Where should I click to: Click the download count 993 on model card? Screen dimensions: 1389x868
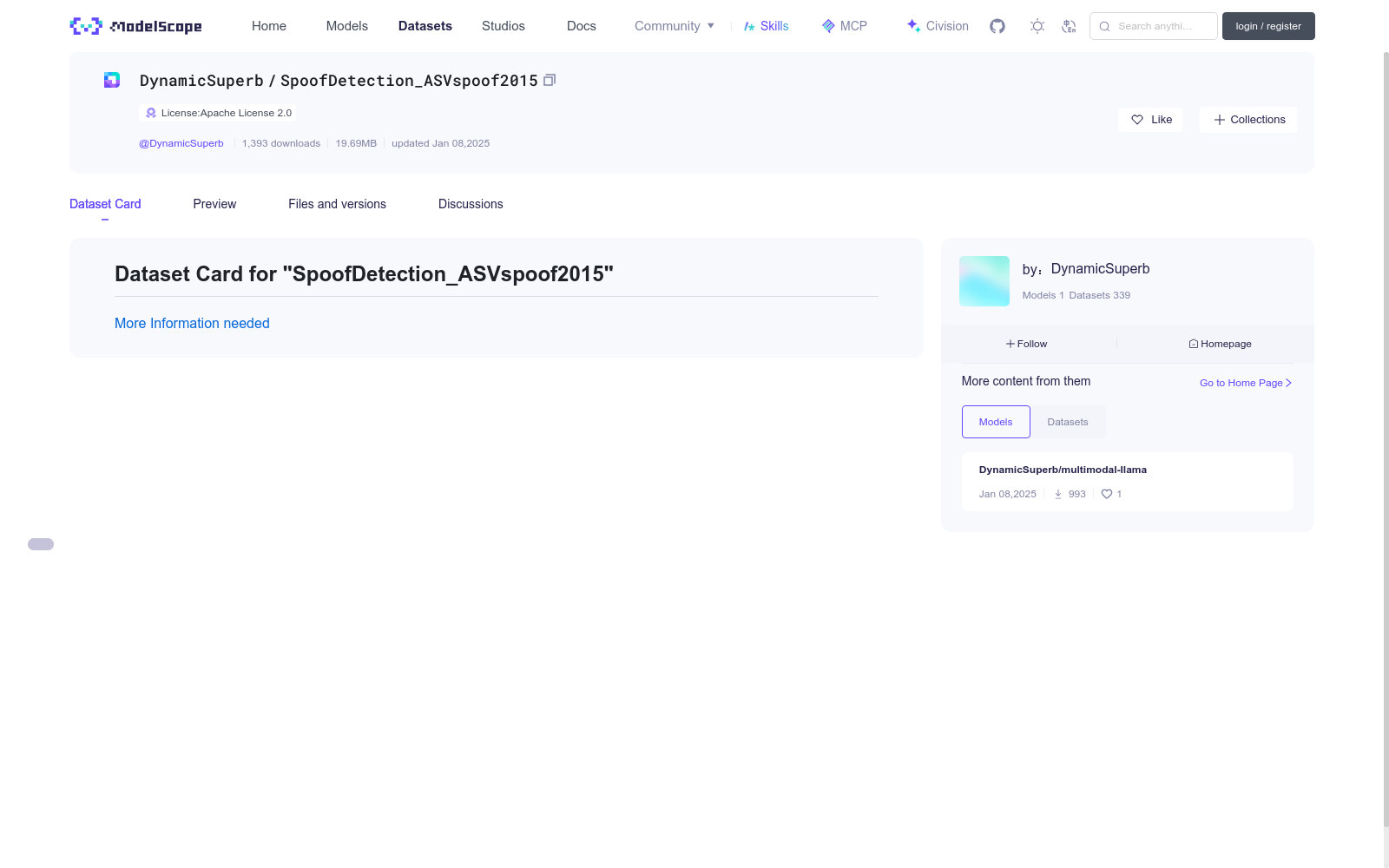(x=1070, y=494)
